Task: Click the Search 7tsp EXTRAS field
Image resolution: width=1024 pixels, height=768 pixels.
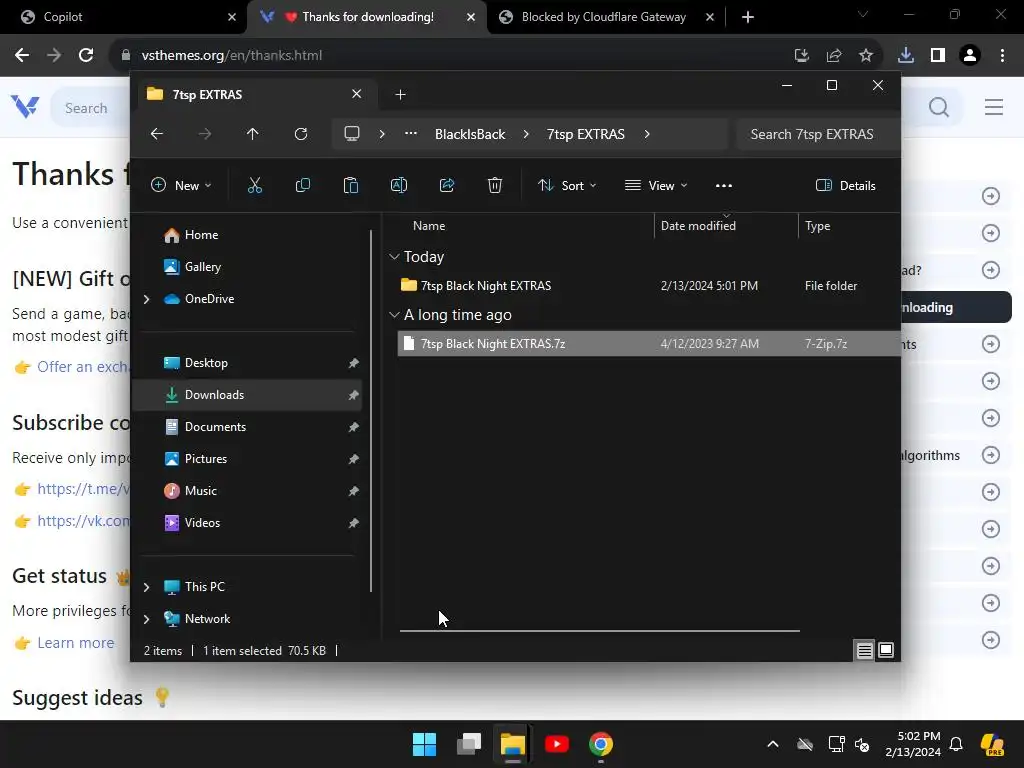Action: [818, 134]
